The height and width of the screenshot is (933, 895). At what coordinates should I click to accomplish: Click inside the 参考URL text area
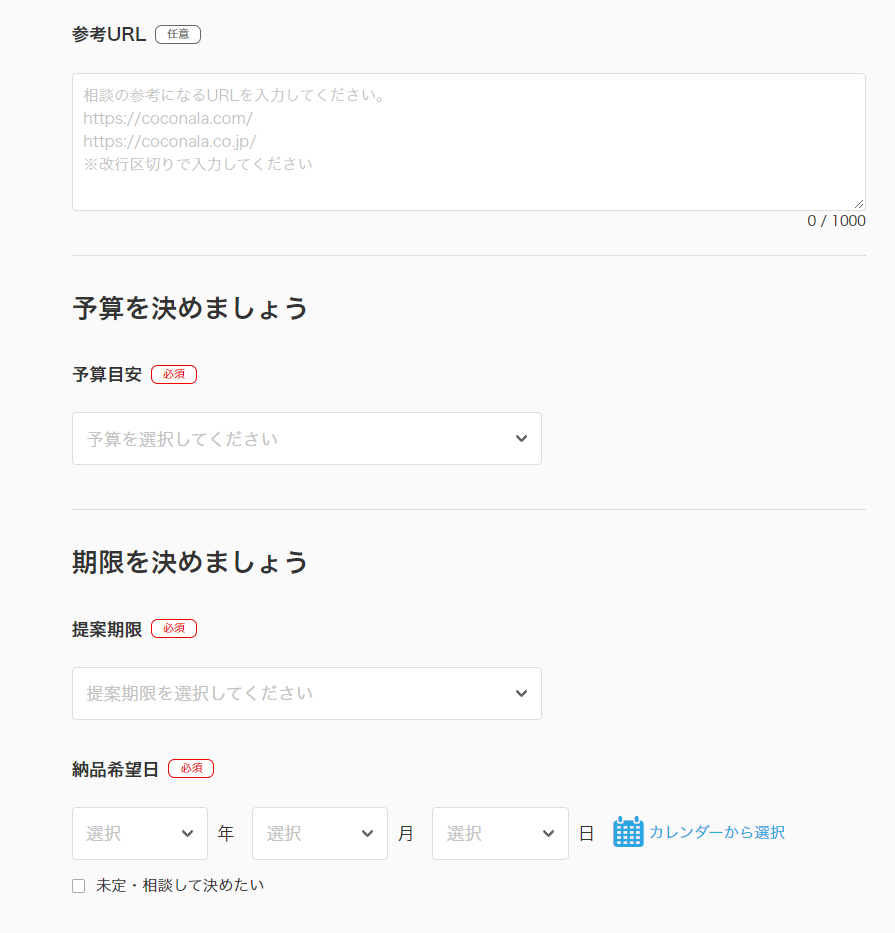click(x=467, y=140)
